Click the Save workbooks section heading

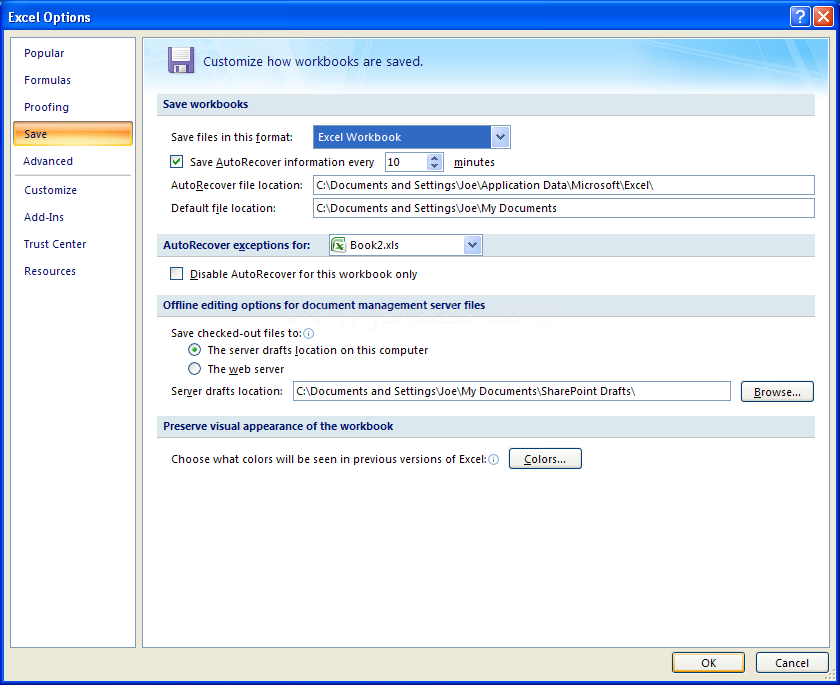click(x=205, y=104)
